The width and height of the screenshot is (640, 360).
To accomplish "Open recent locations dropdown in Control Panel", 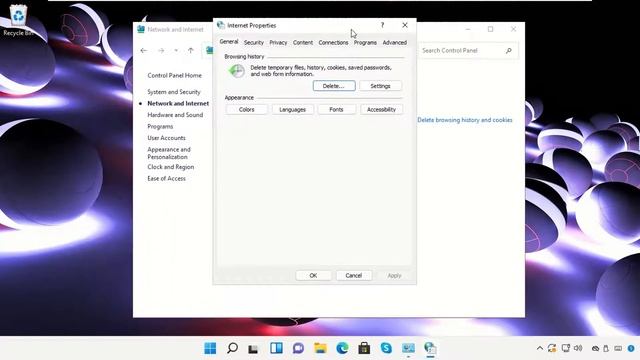I will (x=176, y=51).
